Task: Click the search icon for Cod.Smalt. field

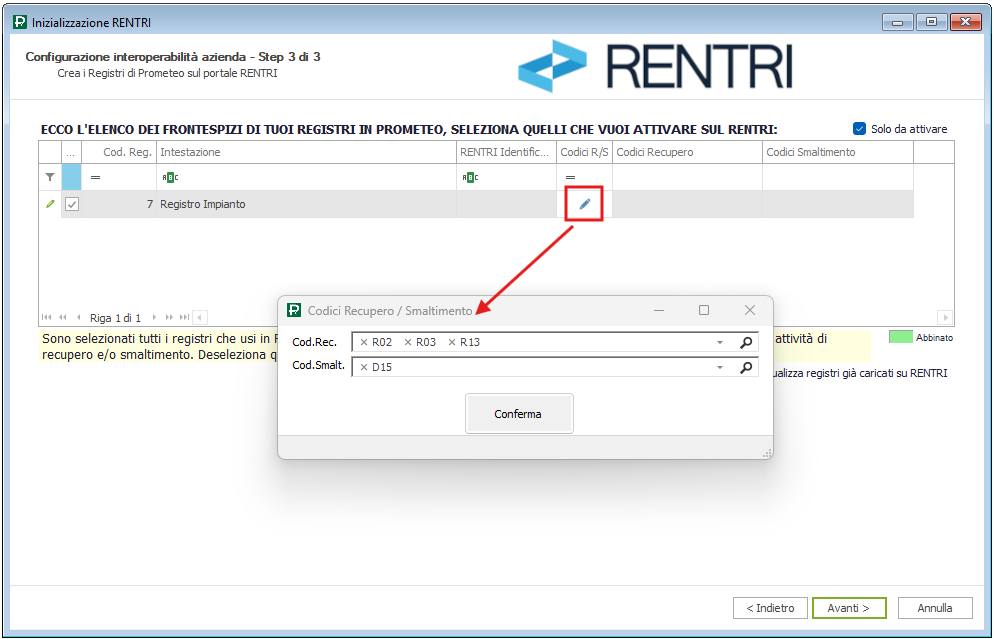Action: coord(746,367)
